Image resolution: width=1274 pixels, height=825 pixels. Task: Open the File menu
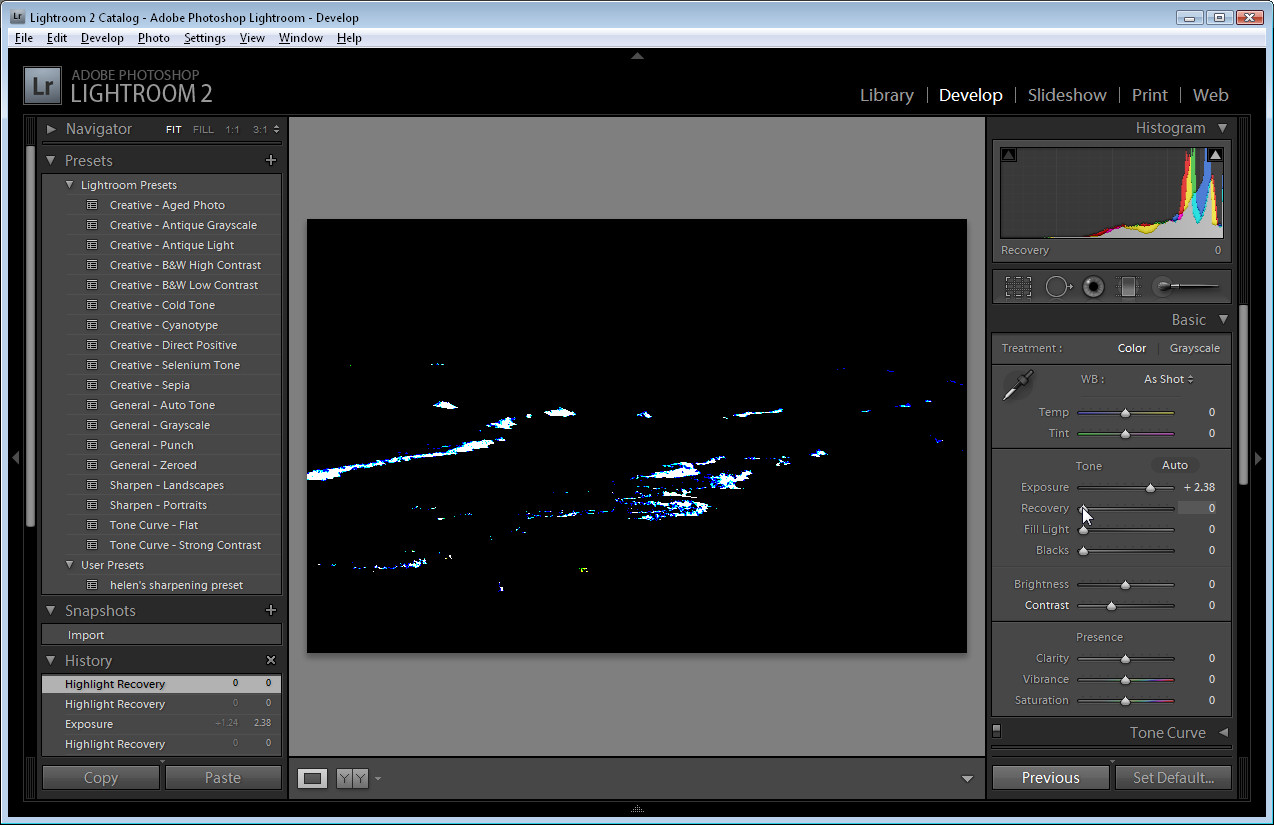click(x=24, y=38)
